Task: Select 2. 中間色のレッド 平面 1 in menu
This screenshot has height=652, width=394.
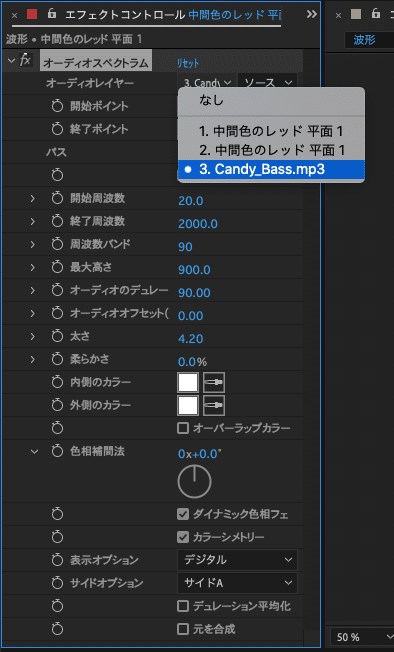Action: [x=271, y=150]
